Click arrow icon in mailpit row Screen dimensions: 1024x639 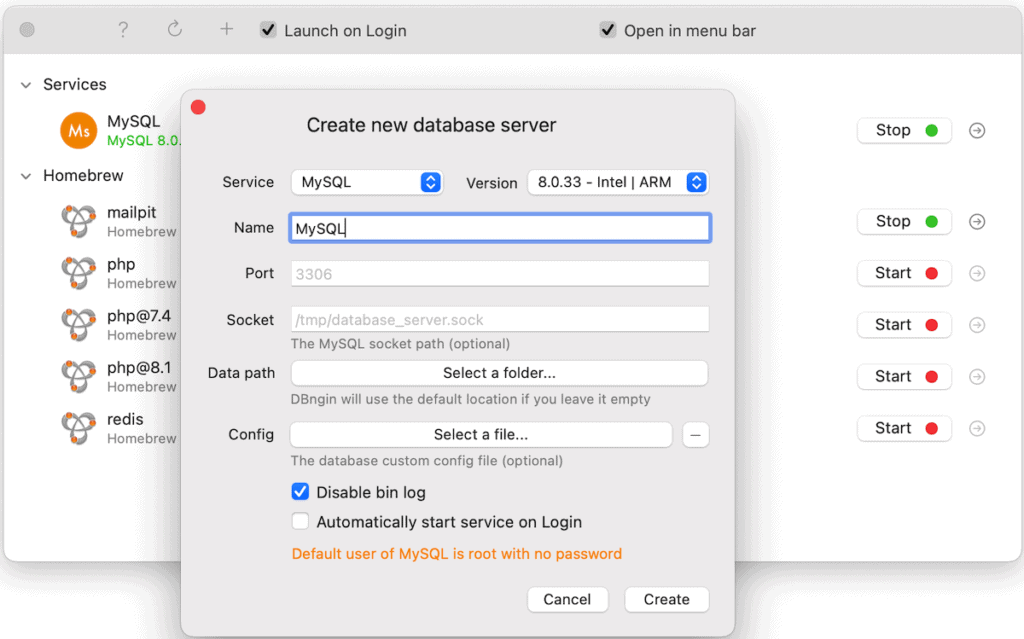click(x=978, y=222)
